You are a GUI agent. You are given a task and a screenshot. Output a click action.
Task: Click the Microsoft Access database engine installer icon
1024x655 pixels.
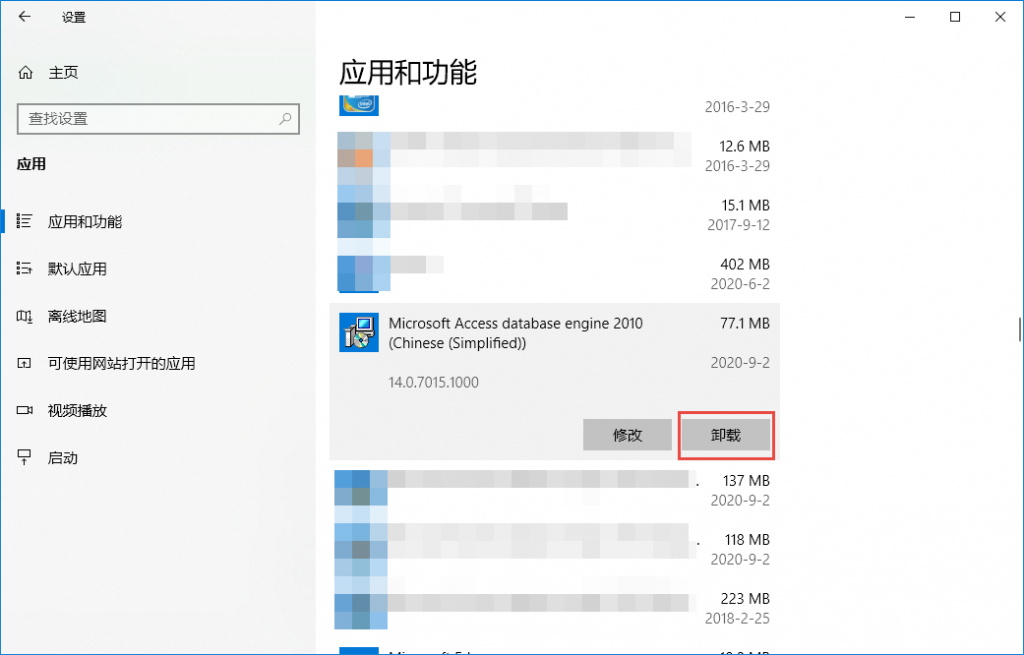359,332
